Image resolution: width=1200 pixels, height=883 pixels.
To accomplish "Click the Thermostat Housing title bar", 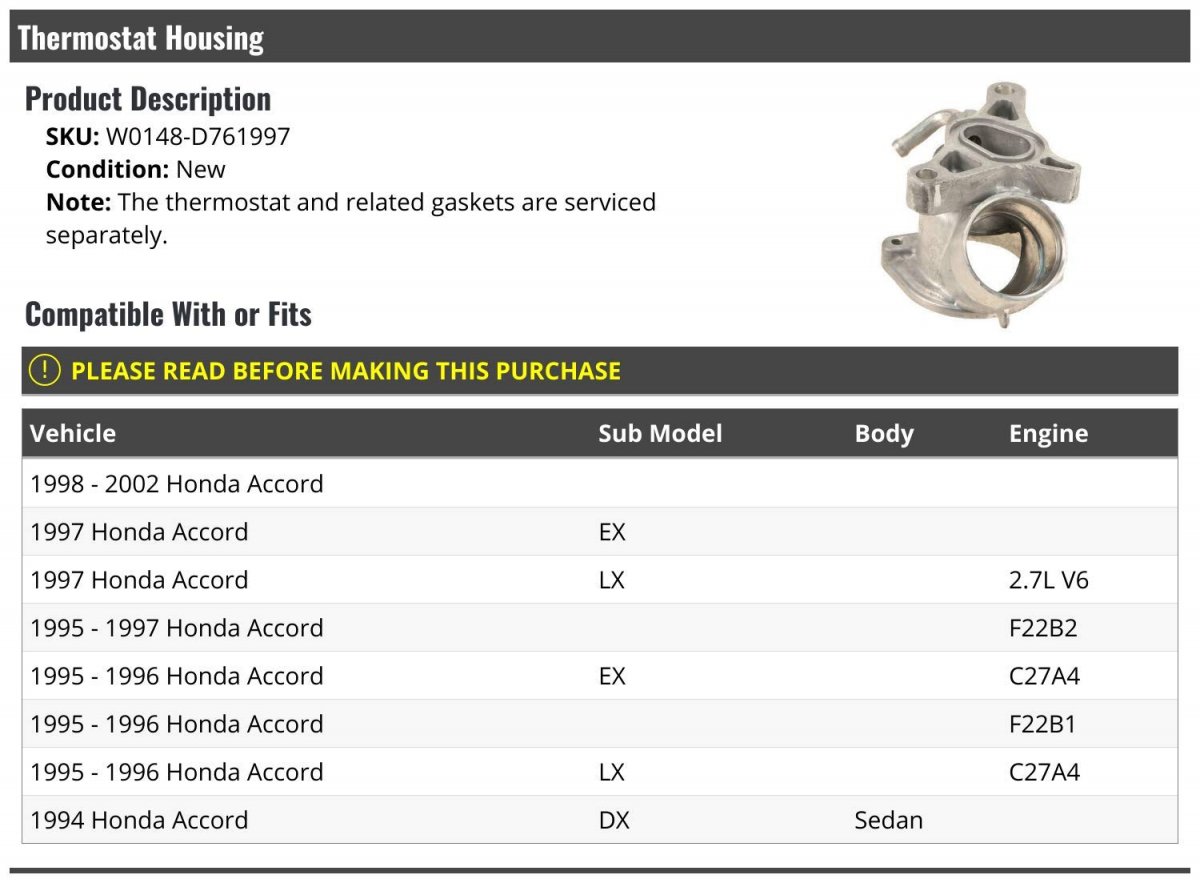I will point(600,37).
